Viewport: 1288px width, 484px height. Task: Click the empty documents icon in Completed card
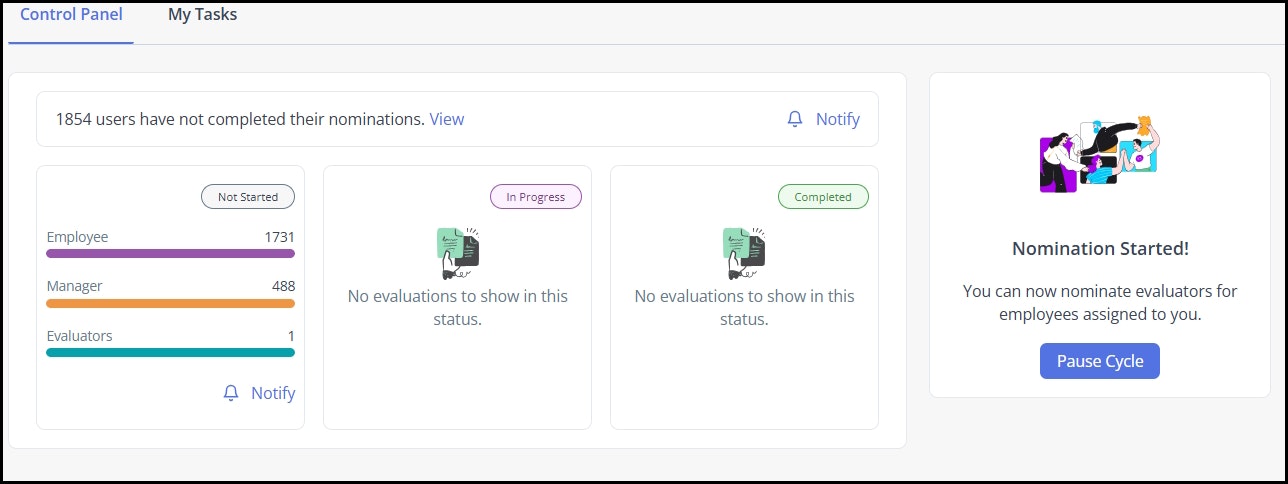click(x=745, y=253)
